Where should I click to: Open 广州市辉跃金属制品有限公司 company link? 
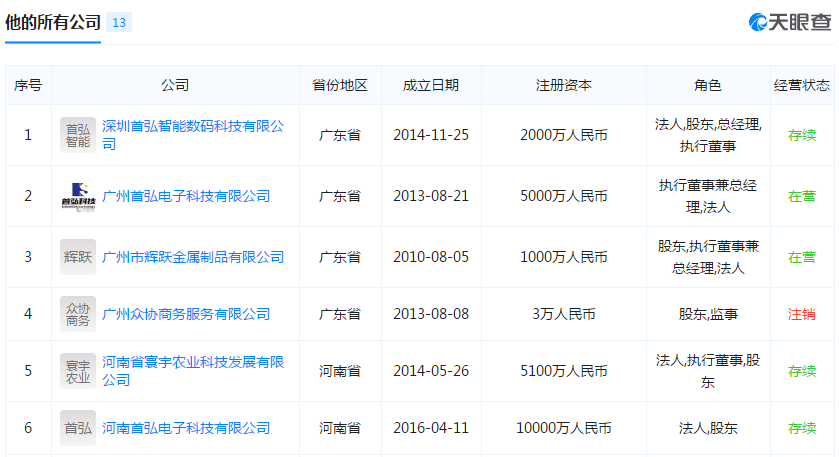pyautogui.click(x=193, y=257)
